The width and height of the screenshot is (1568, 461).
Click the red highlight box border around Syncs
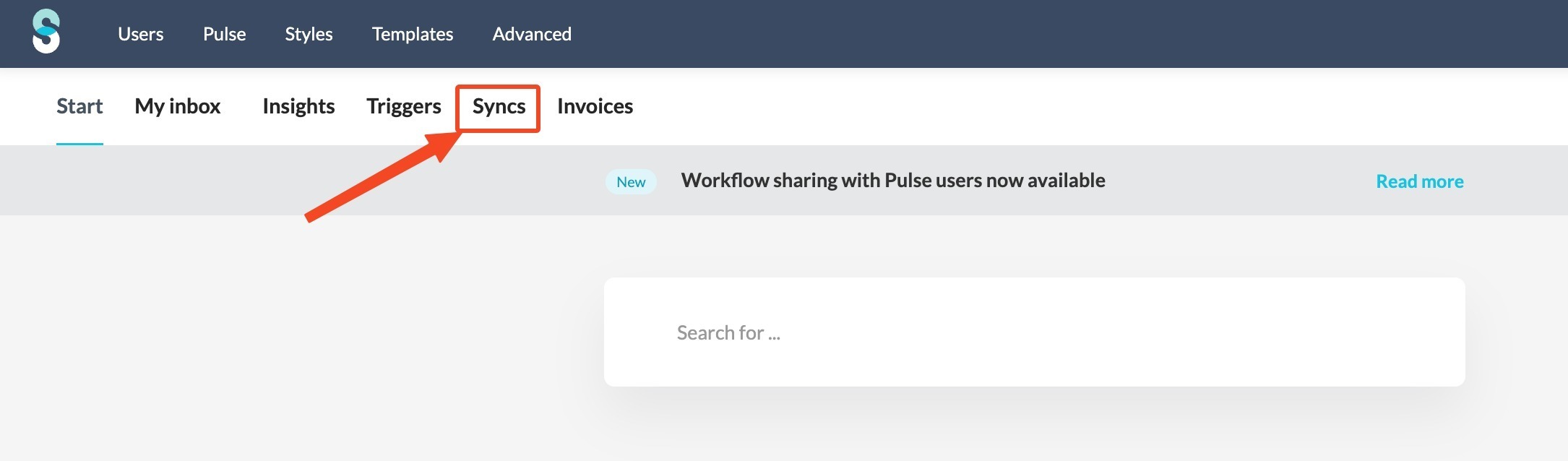[498, 87]
